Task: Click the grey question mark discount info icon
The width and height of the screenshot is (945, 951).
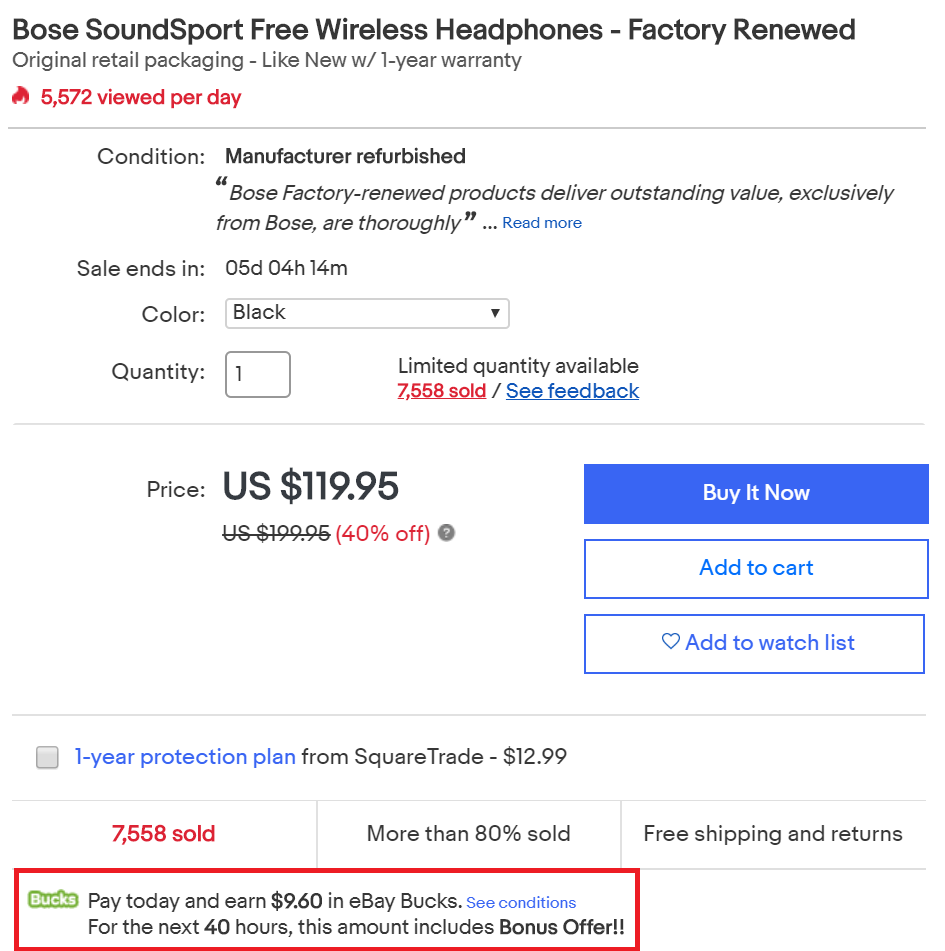Action: click(x=446, y=533)
